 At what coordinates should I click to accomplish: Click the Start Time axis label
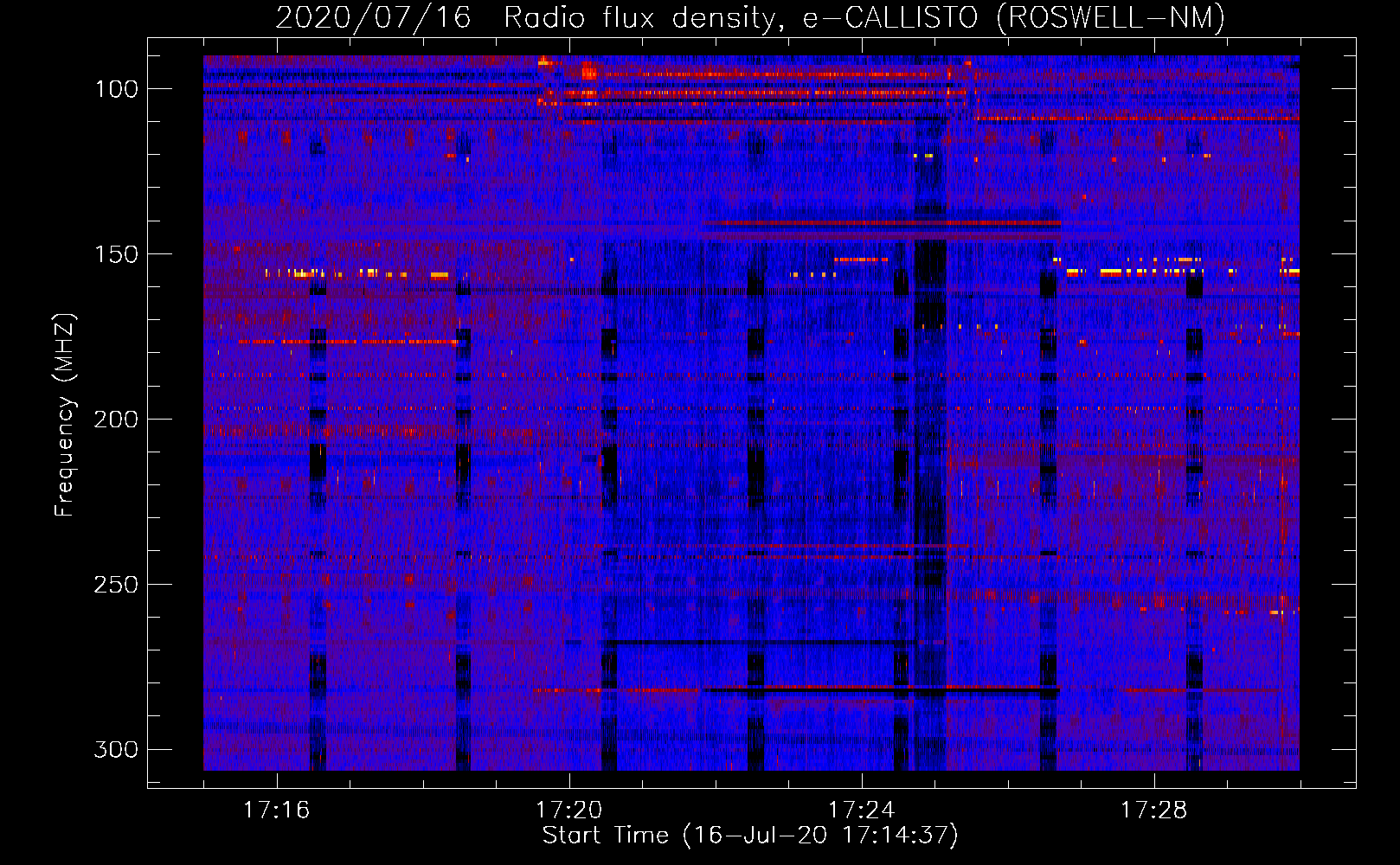coord(750,836)
